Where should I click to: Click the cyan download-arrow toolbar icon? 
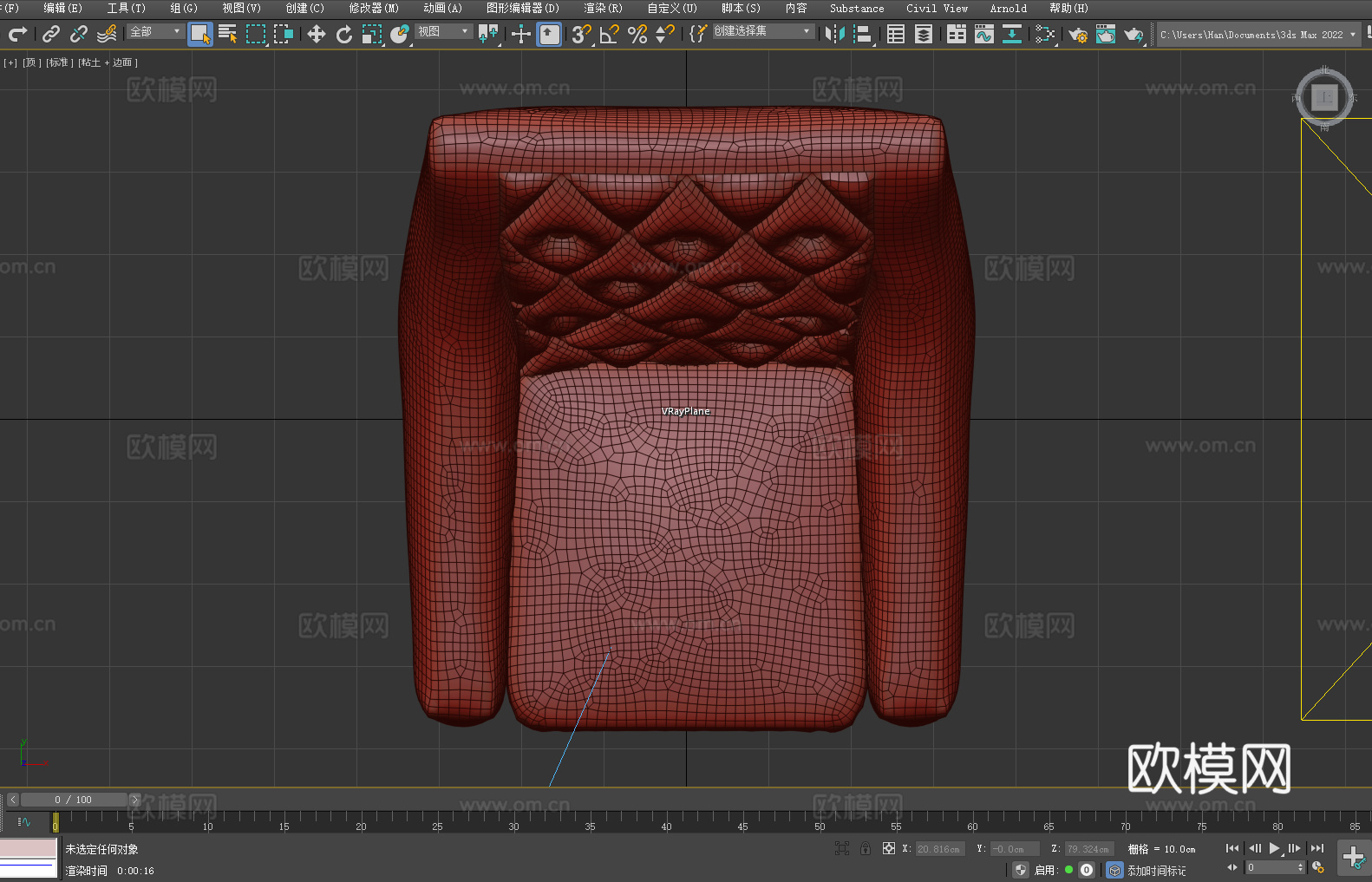[1012, 34]
